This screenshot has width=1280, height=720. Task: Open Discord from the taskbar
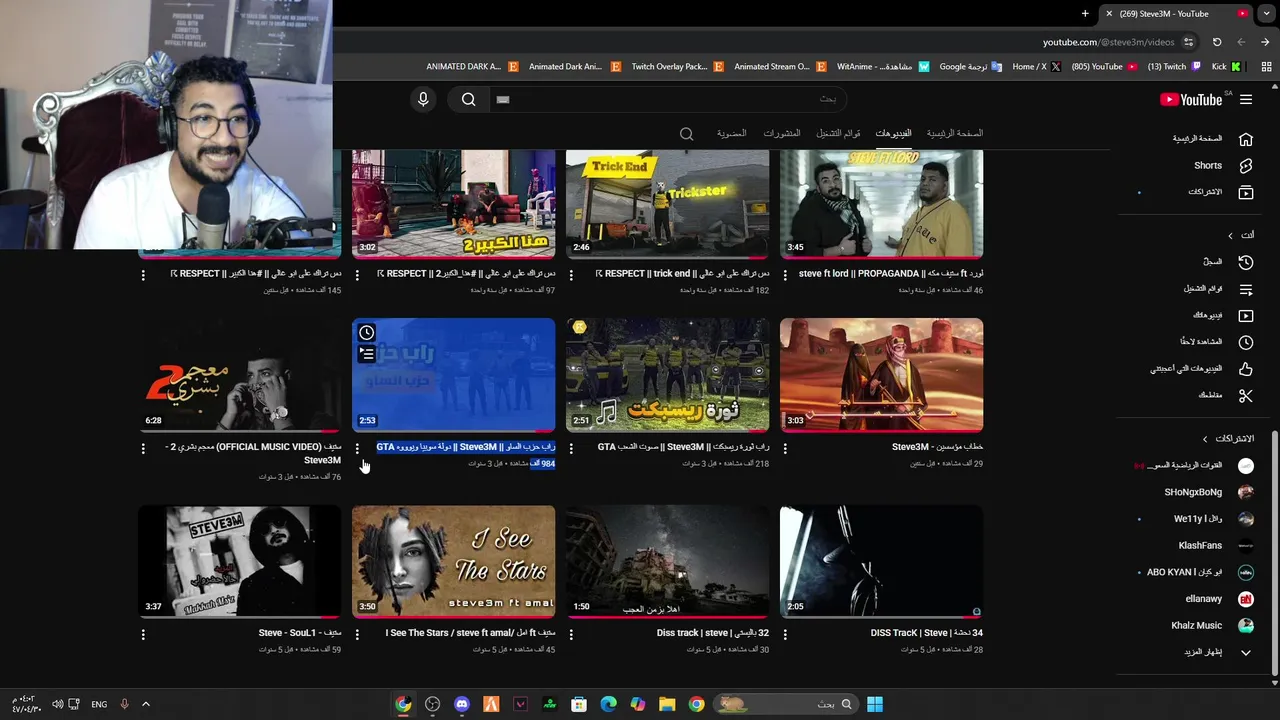(x=461, y=704)
